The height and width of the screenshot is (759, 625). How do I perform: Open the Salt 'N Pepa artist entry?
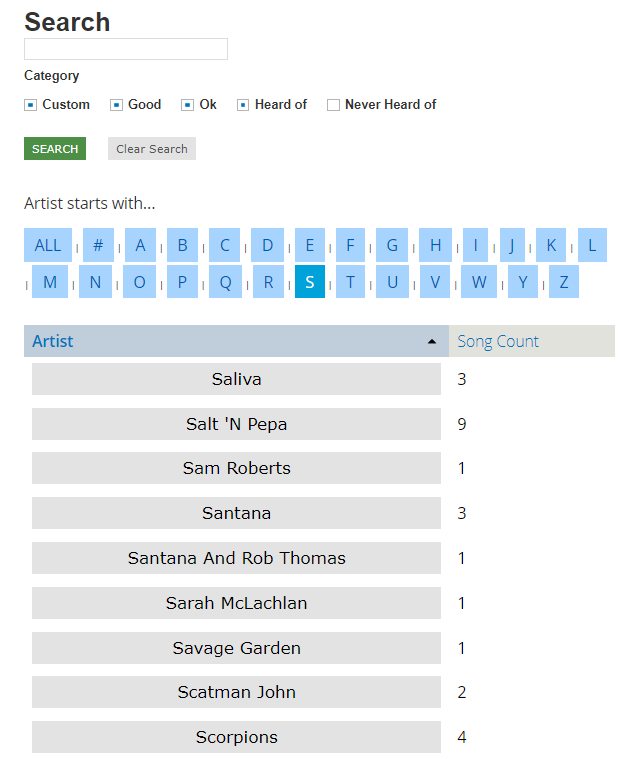point(236,424)
